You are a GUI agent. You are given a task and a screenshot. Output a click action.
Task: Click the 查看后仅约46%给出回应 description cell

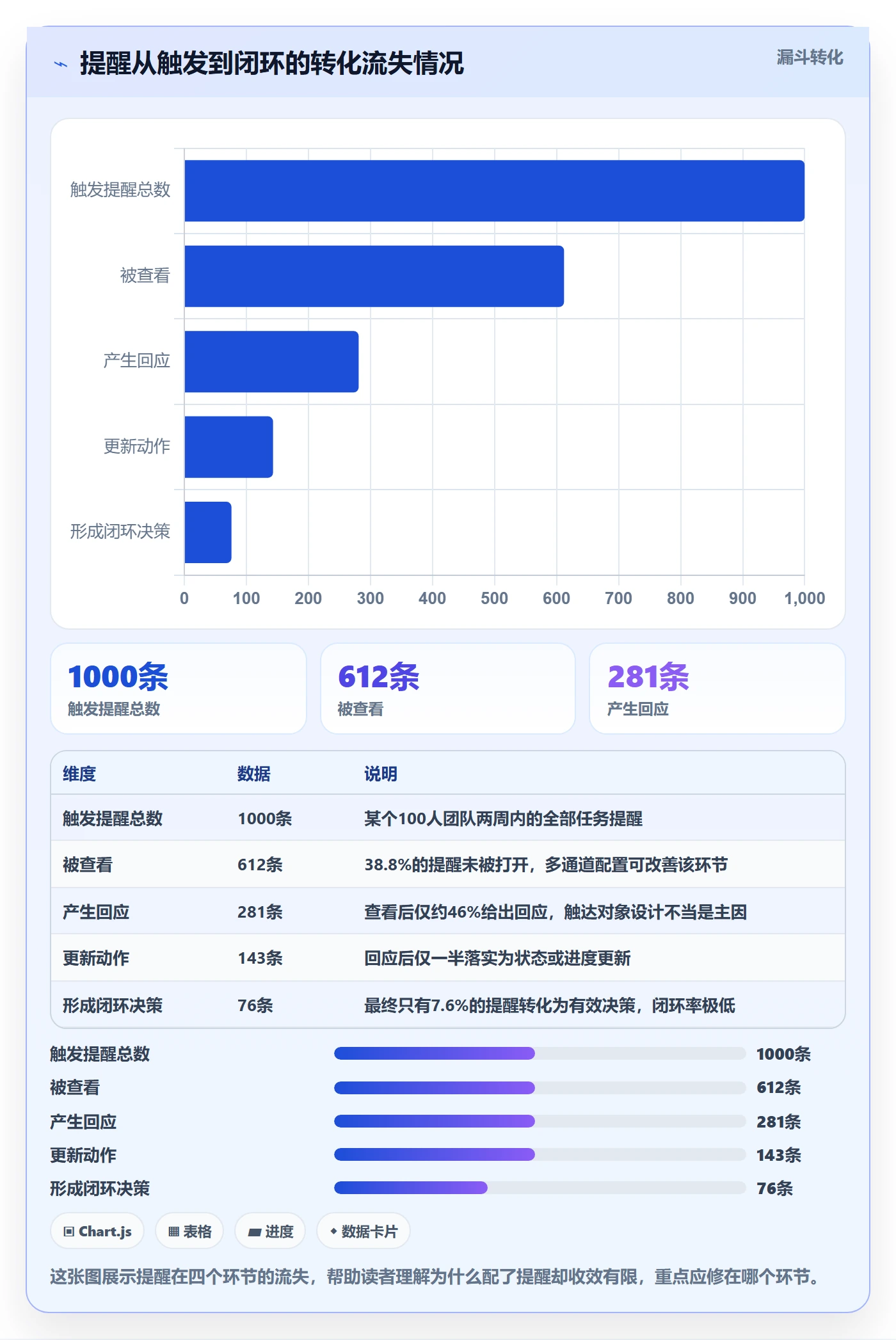tap(556, 912)
